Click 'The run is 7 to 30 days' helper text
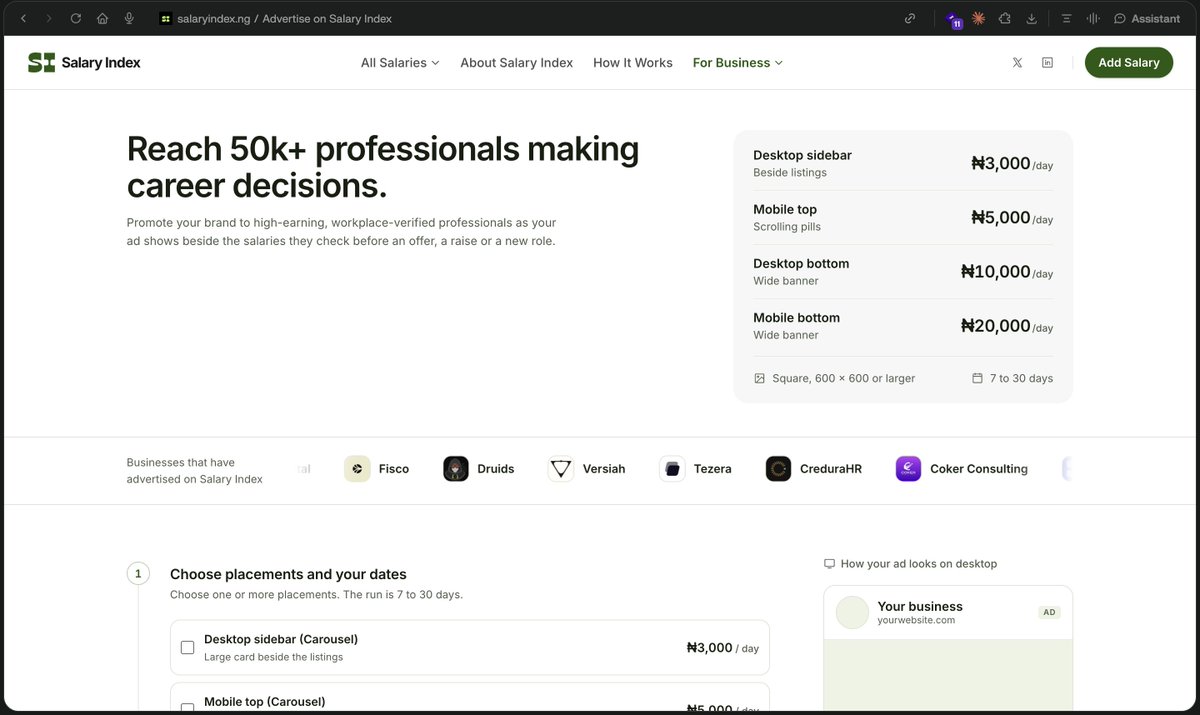Image resolution: width=1200 pixels, height=715 pixels. click(x=403, y=594)
